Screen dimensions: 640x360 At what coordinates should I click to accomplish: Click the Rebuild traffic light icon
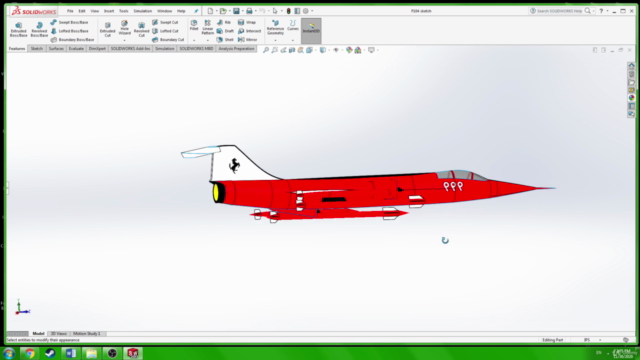point(289,11)
